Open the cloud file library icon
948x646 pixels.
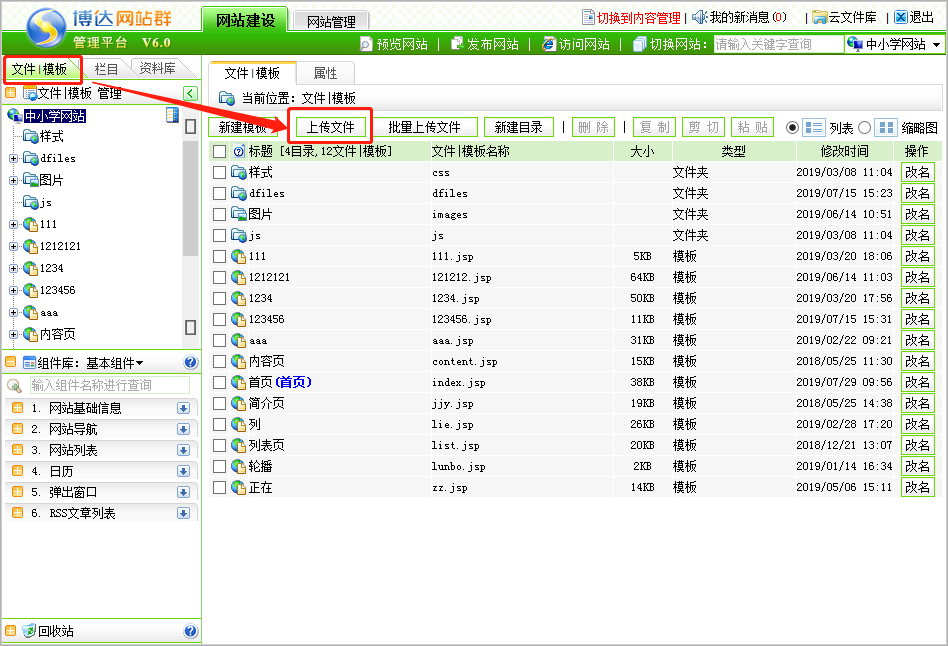click(819, 17)
